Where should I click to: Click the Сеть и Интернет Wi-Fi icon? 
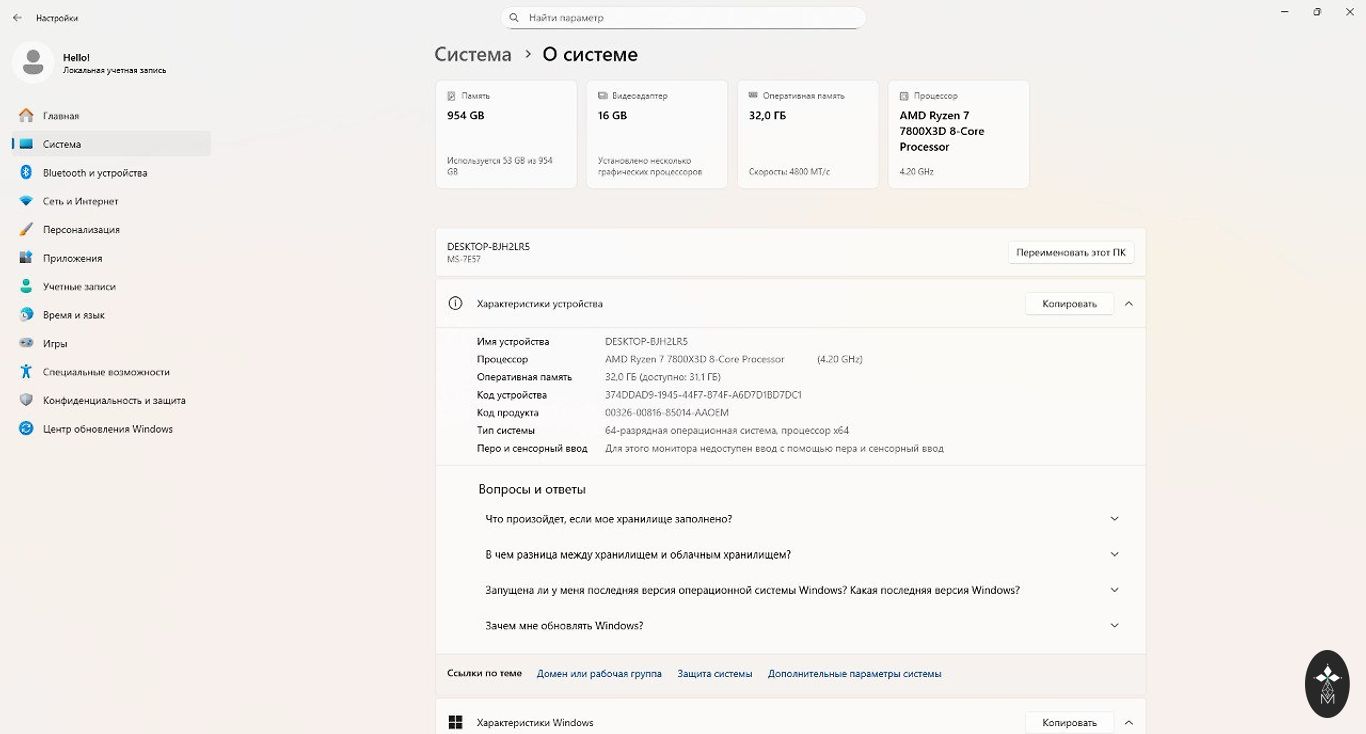[26, 201]
